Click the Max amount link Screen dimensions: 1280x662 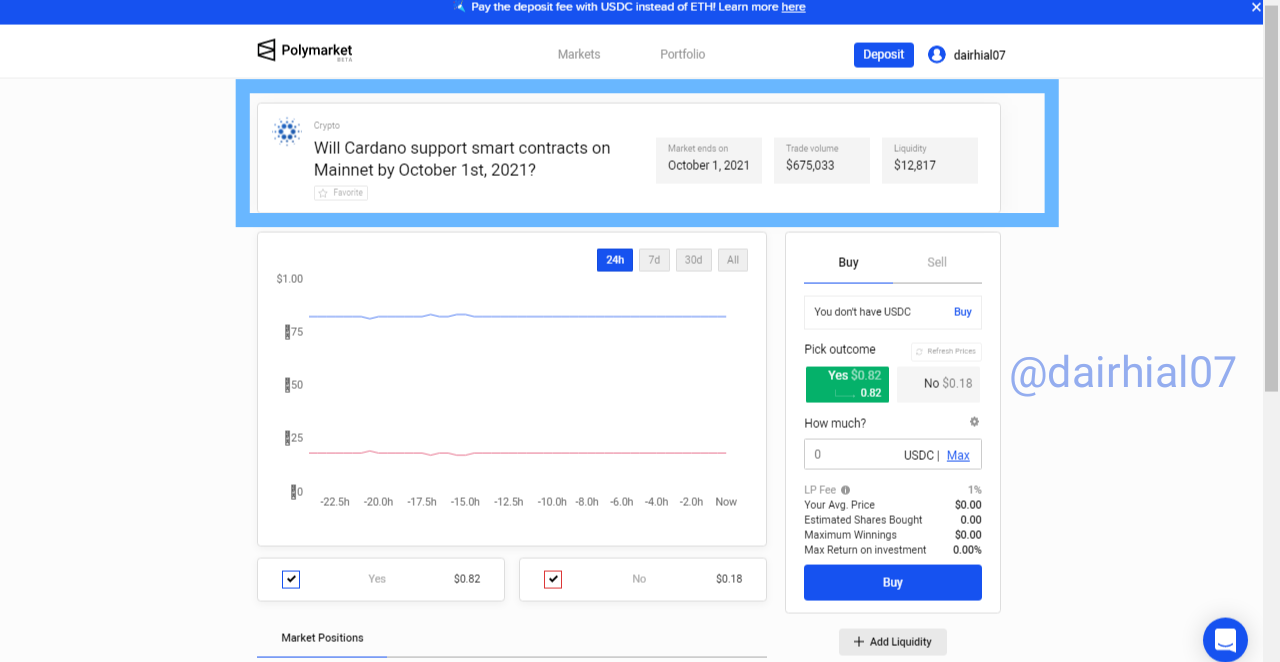point(958,455)
